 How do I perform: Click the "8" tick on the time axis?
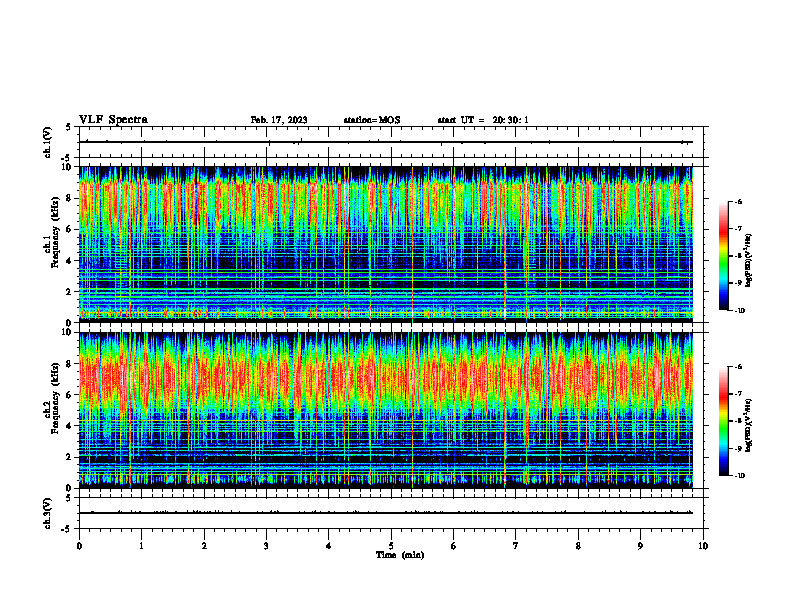click(578, 546)
